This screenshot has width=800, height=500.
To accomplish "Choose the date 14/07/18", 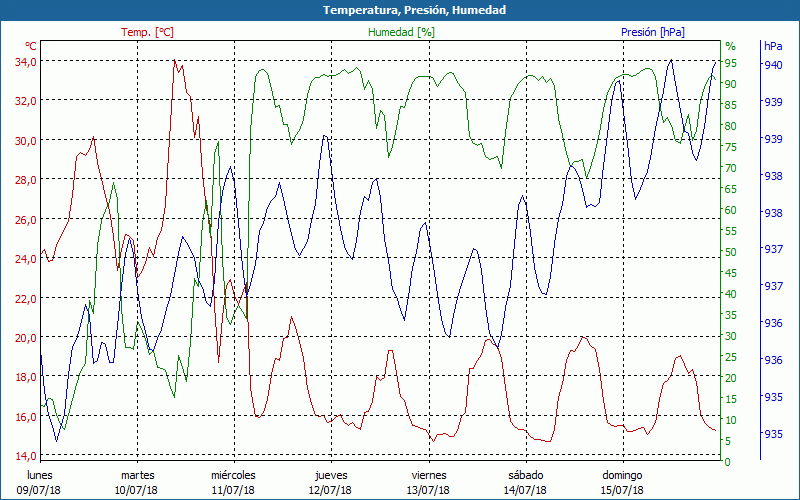I will [x=525, y=491].
